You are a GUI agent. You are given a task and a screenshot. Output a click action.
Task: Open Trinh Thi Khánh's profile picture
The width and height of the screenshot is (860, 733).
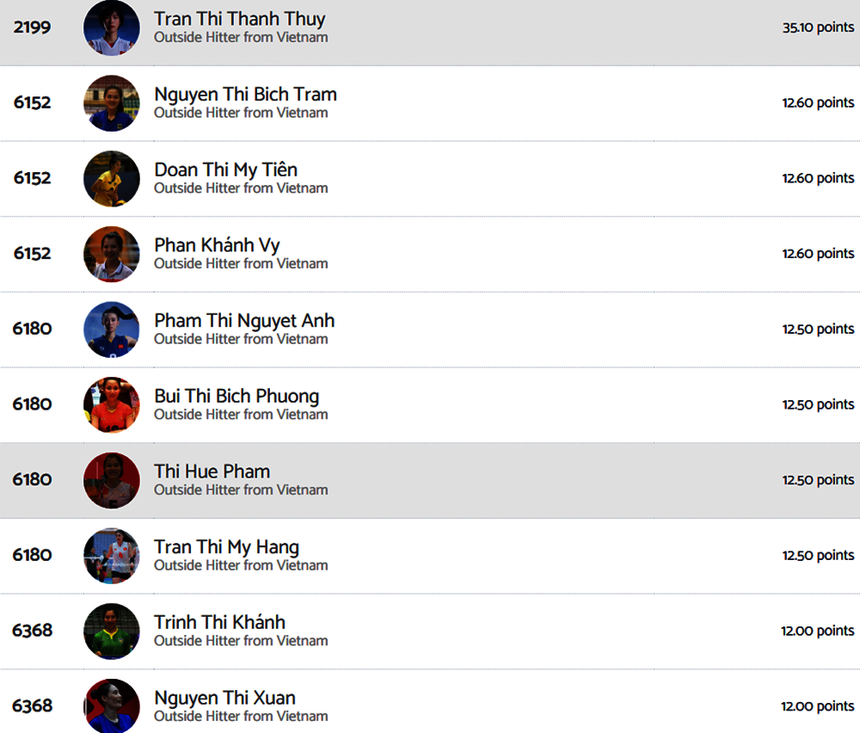111,631
